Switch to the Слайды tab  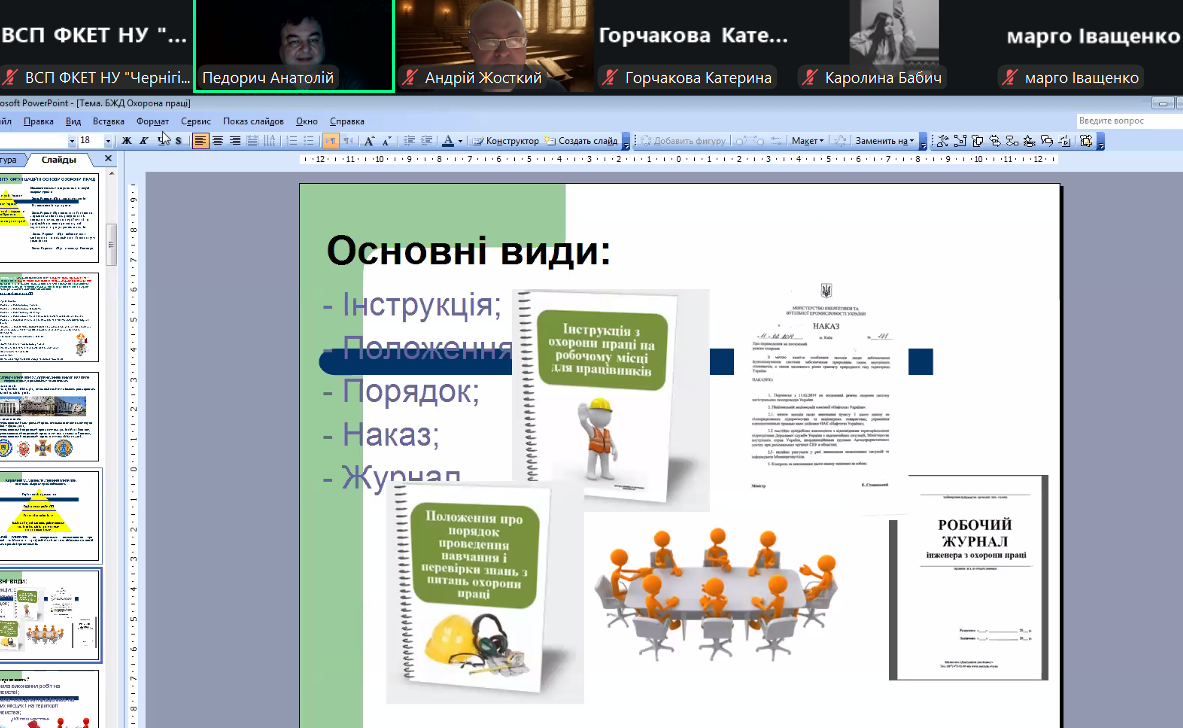coord(60,160)
